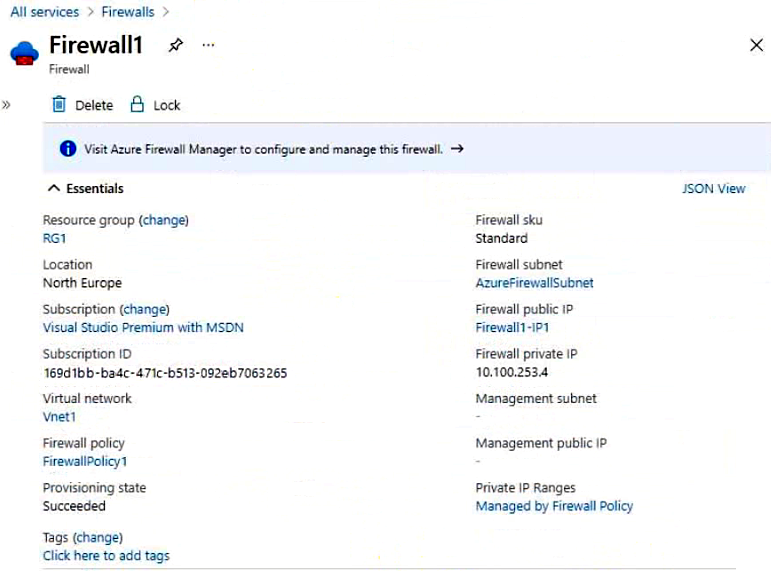775x575 pixels.
Task: Click the blue info icon in the banner
Action: 68,149
